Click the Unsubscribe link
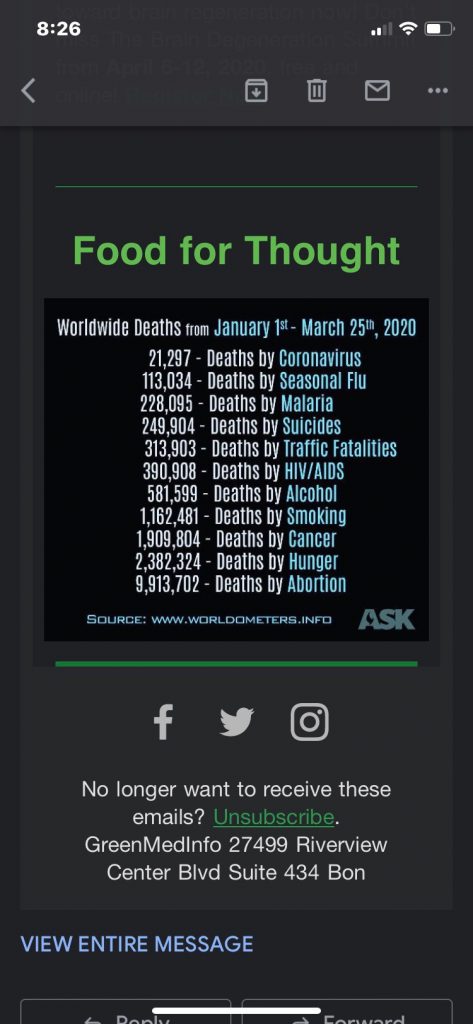Screen dimensions: 473x1024 coord(274,816)
